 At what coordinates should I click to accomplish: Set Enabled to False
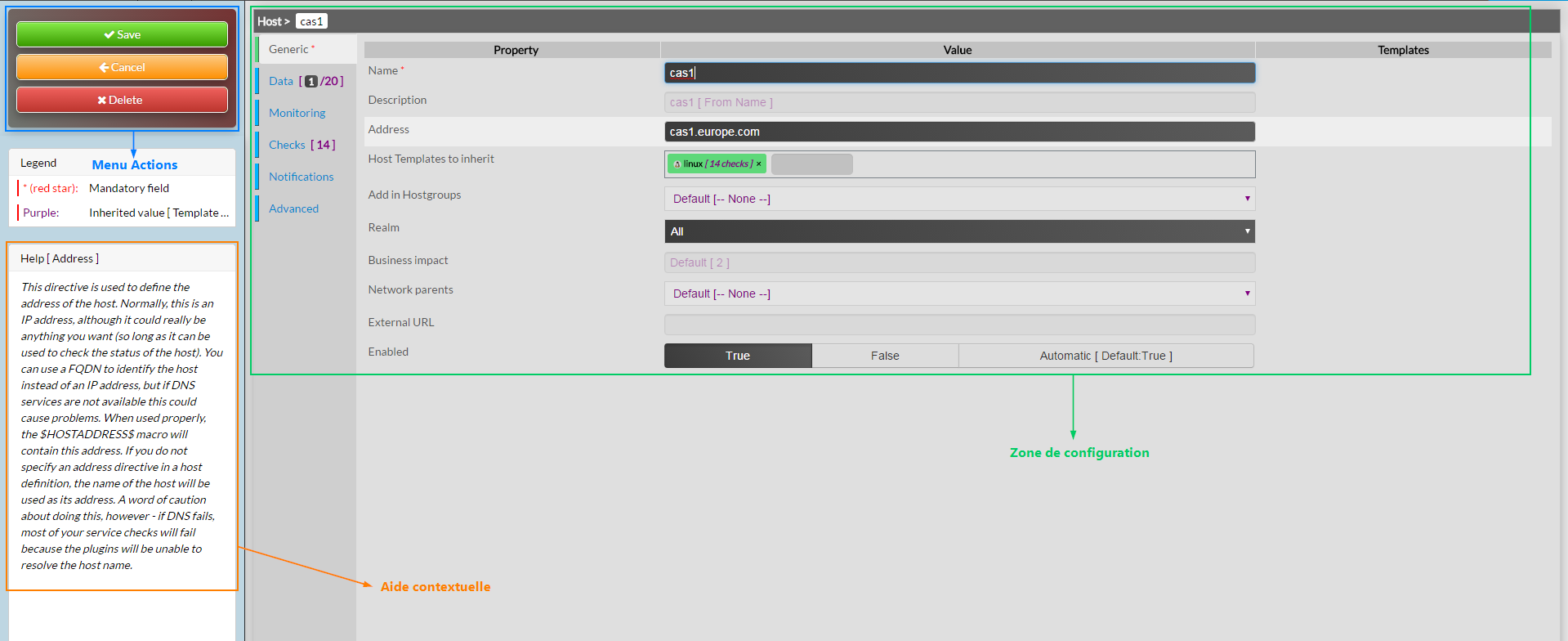[884, 356]
